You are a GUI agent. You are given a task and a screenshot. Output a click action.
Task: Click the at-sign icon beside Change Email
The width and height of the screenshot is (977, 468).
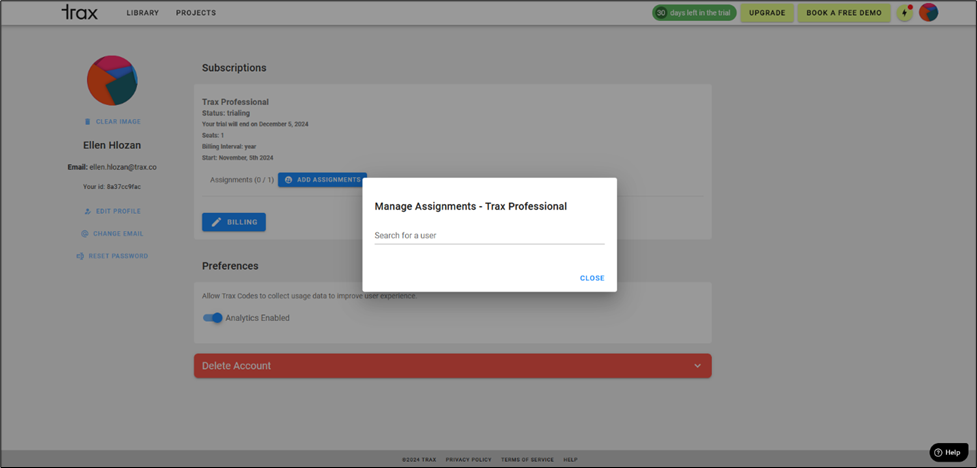85,234
